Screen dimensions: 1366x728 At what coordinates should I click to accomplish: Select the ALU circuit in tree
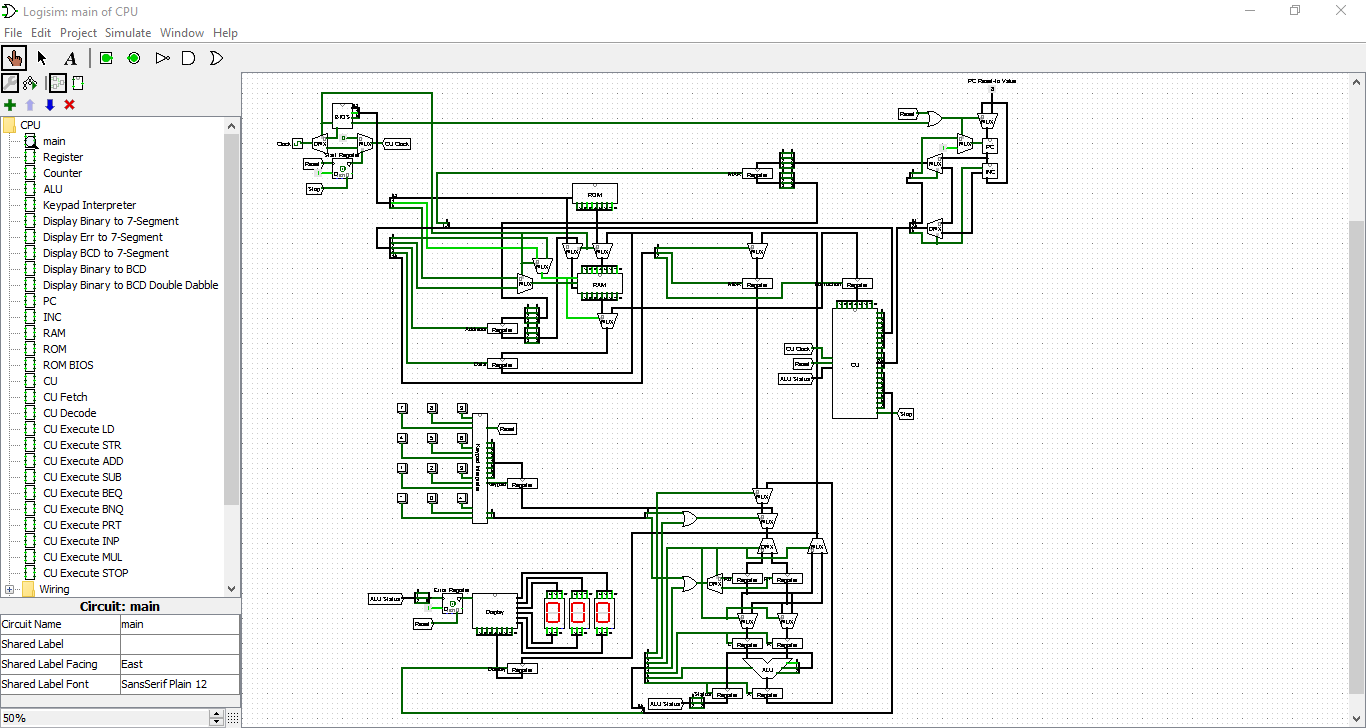pos(52,189)
